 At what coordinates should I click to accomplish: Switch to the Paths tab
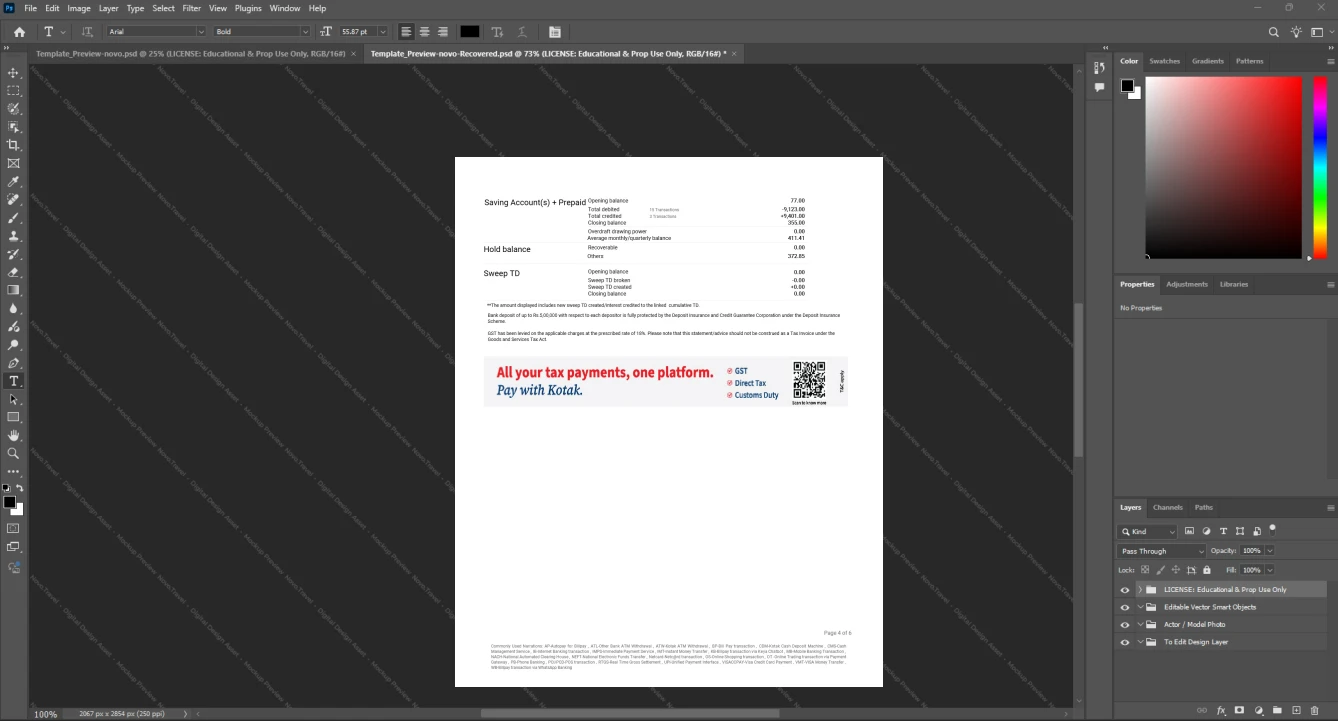(1204, 508)
